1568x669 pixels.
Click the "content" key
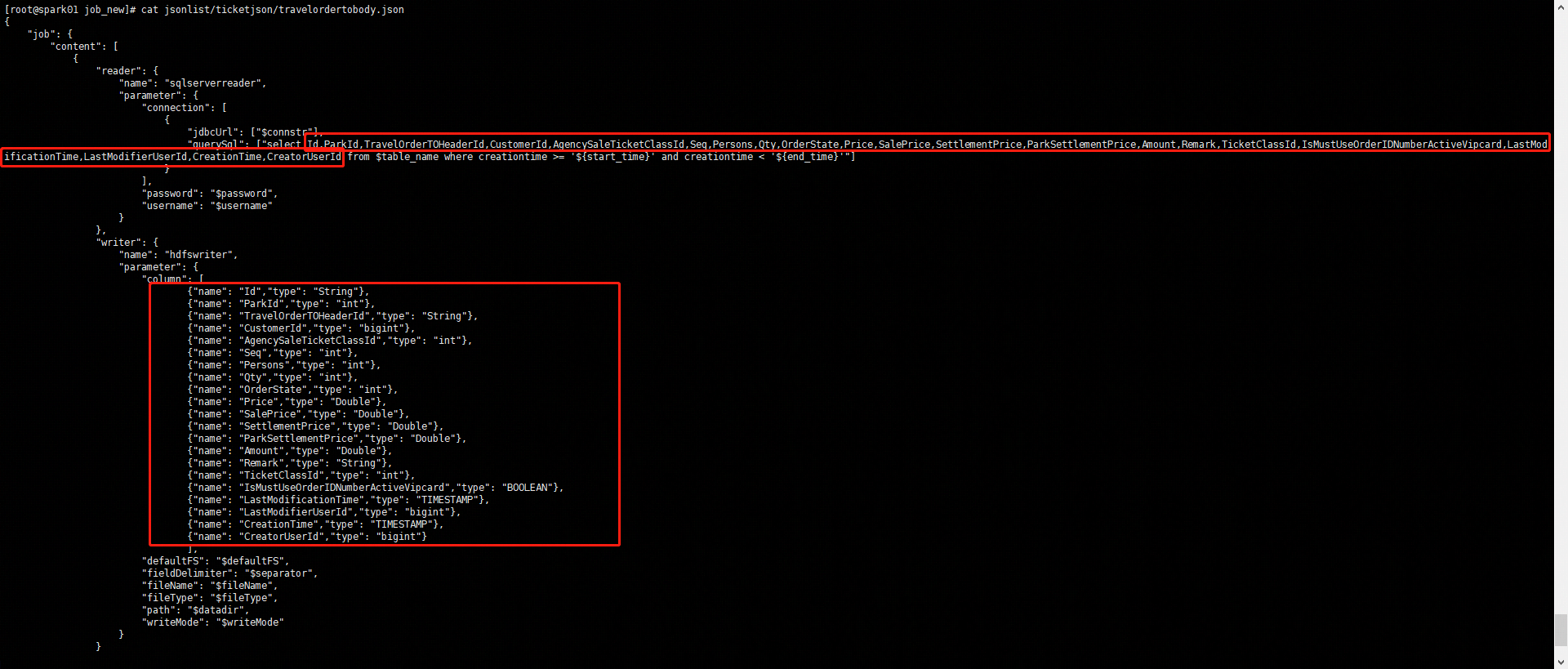[76, 47]
